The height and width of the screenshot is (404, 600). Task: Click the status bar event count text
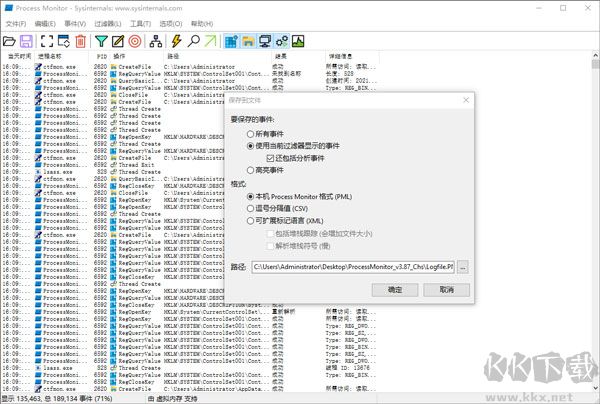[x=57, y=399]
